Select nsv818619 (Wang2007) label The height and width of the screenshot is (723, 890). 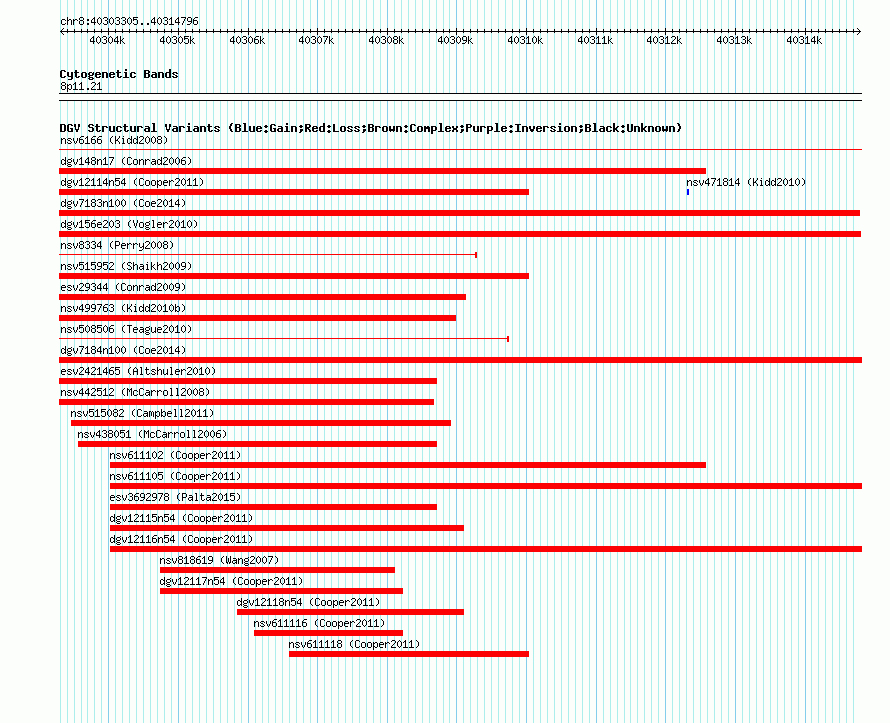[220, 560]
